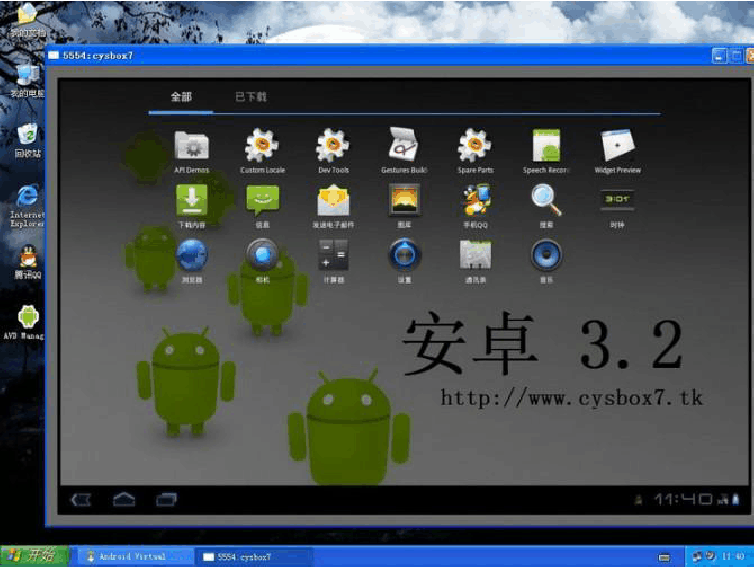
Task: Open the Windows Start (开始) menu
Action: tap(34, 556)
